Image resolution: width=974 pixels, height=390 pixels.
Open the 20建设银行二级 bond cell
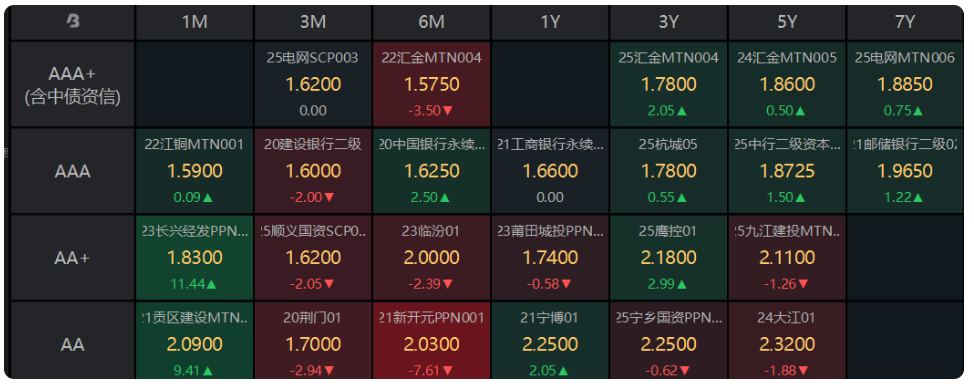pos(313,171)
